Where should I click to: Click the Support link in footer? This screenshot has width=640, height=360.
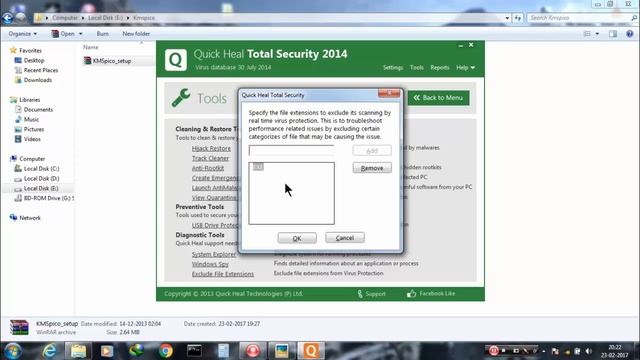[x=371, y=293]
